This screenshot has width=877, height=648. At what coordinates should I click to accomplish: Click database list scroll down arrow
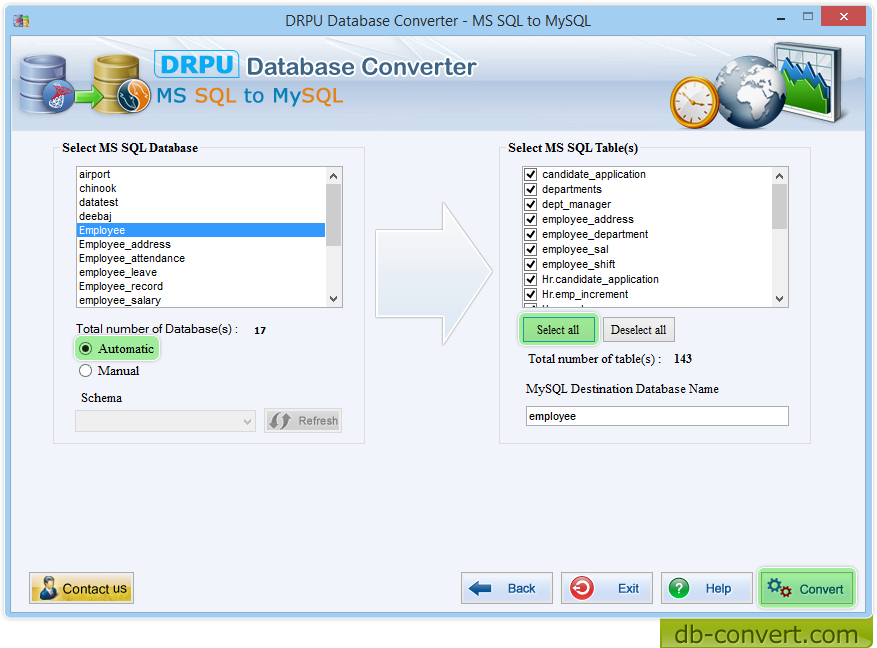[333, 299]
